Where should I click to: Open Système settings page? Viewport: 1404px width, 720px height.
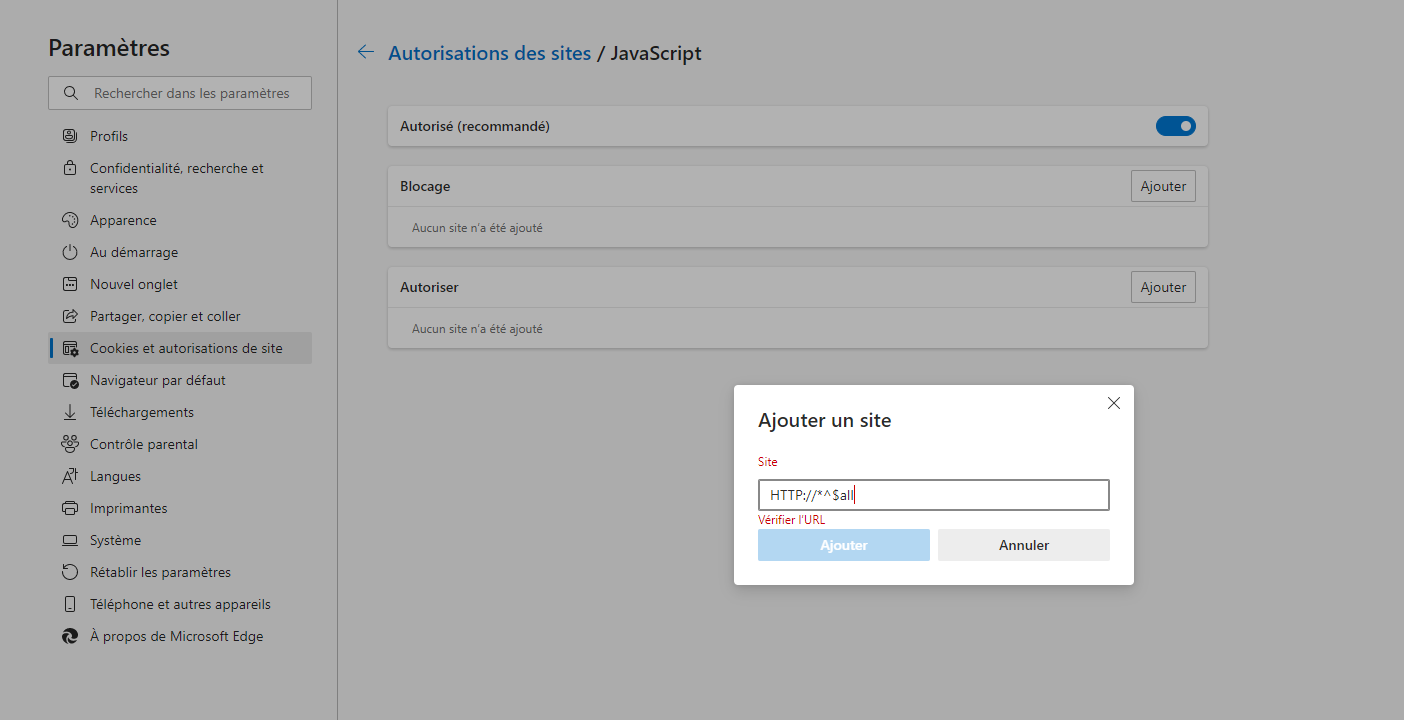[115, 540]
